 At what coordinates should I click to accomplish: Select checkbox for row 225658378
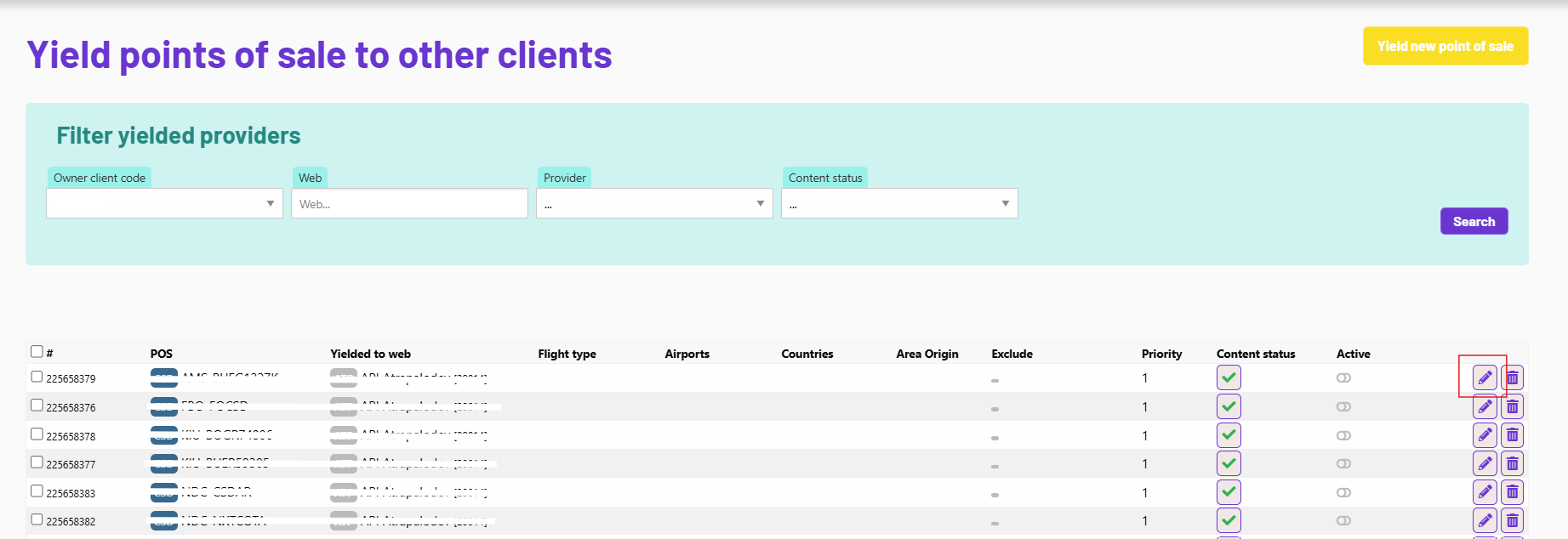pos(37,434)
